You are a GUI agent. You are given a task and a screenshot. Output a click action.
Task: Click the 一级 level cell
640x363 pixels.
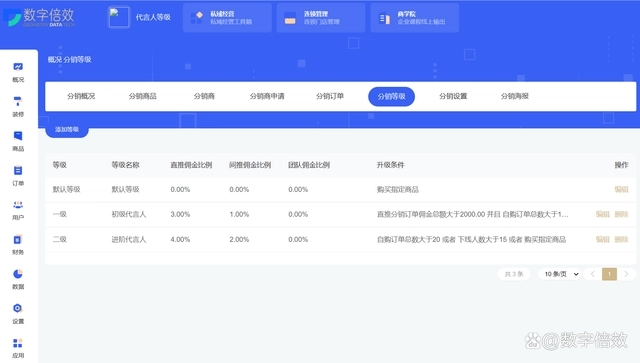click(x=60, y=214)
